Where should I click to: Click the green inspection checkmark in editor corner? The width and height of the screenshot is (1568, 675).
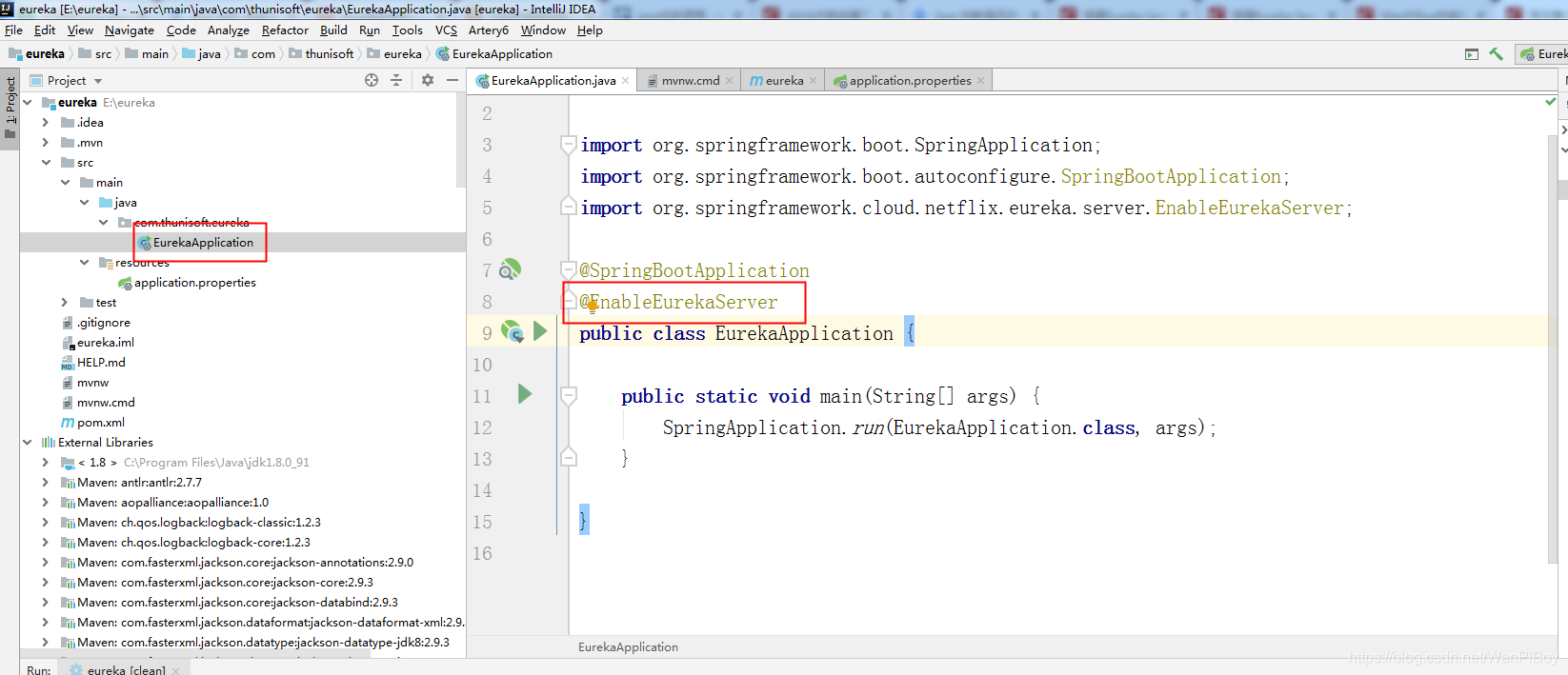coord(1550,101)
